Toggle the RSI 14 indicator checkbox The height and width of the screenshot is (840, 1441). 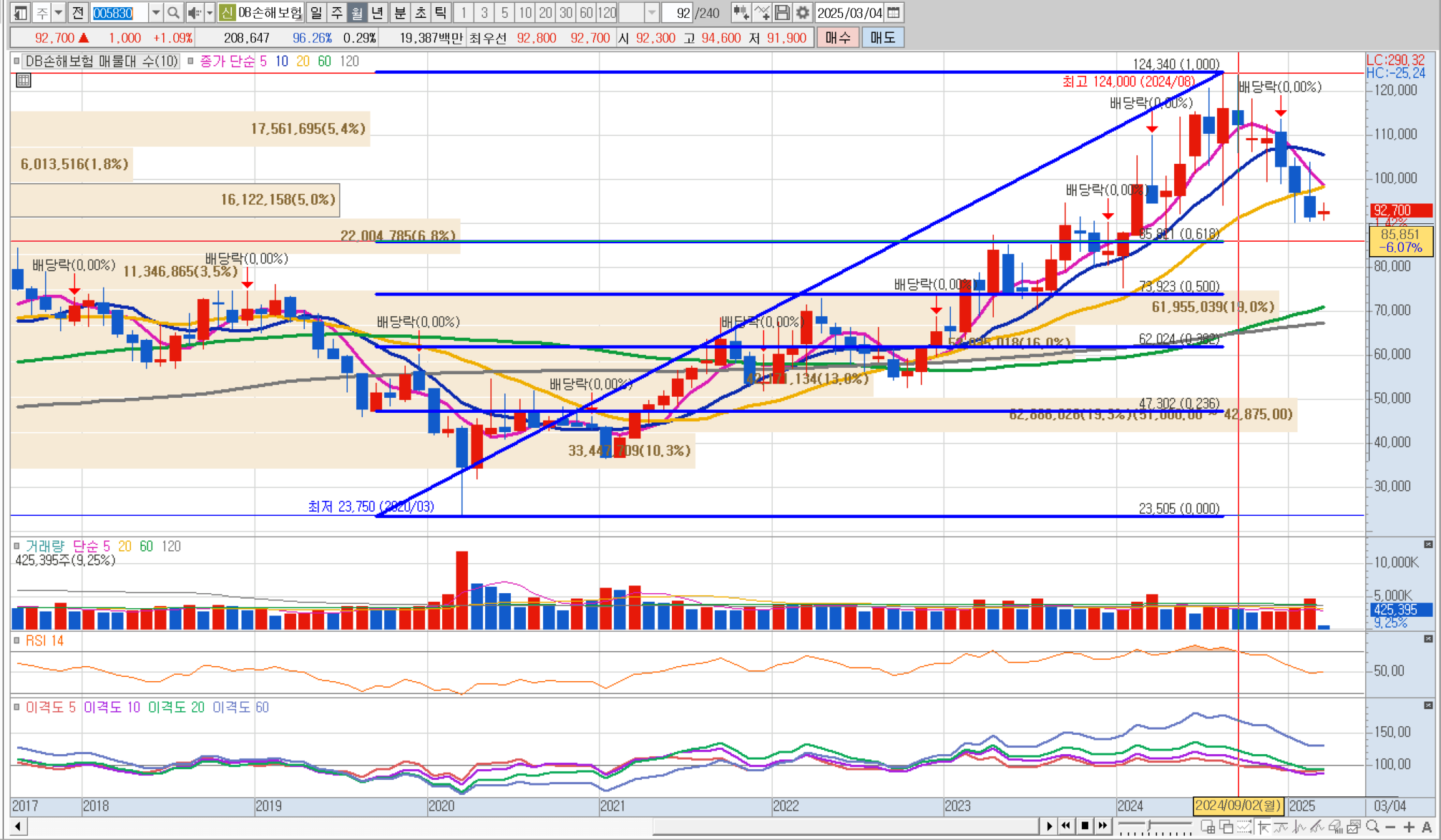click(x=16, y=640)
